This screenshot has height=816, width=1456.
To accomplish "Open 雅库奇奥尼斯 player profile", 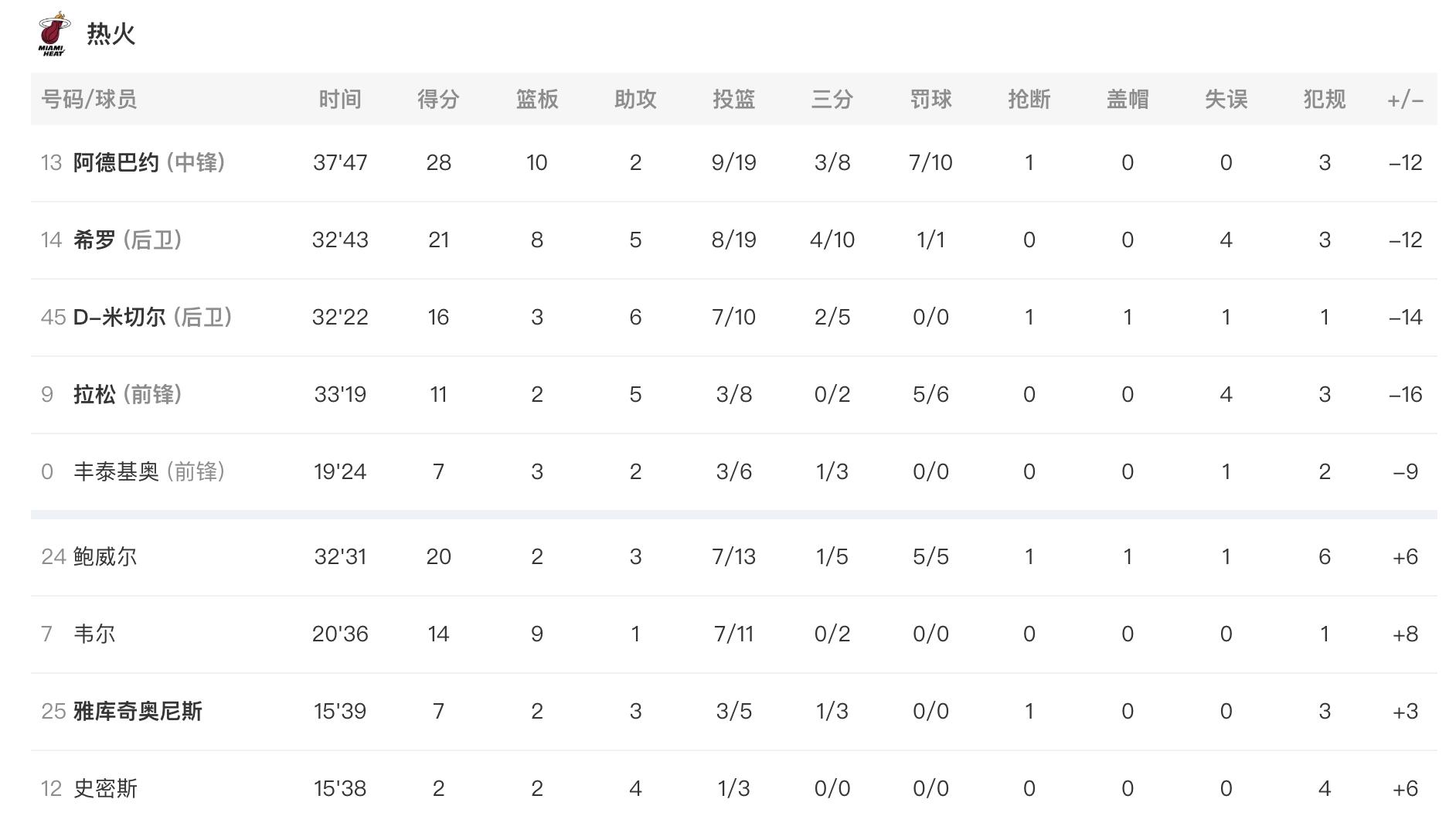I will (138, 712).
